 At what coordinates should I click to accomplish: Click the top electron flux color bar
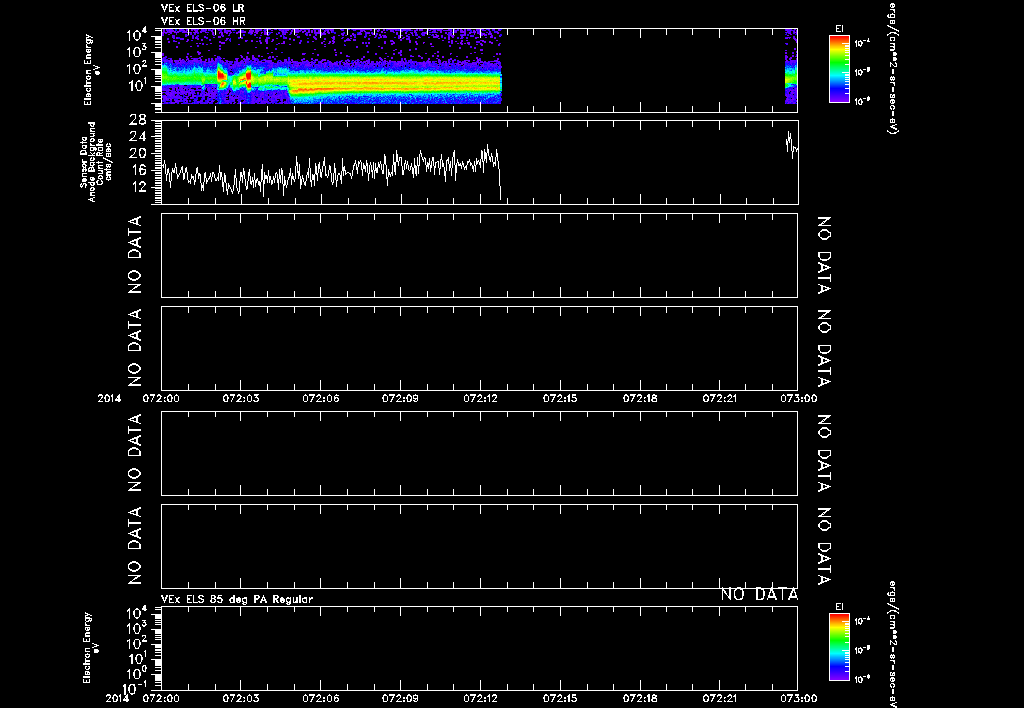pyautogui.click(x=839, y=69)
